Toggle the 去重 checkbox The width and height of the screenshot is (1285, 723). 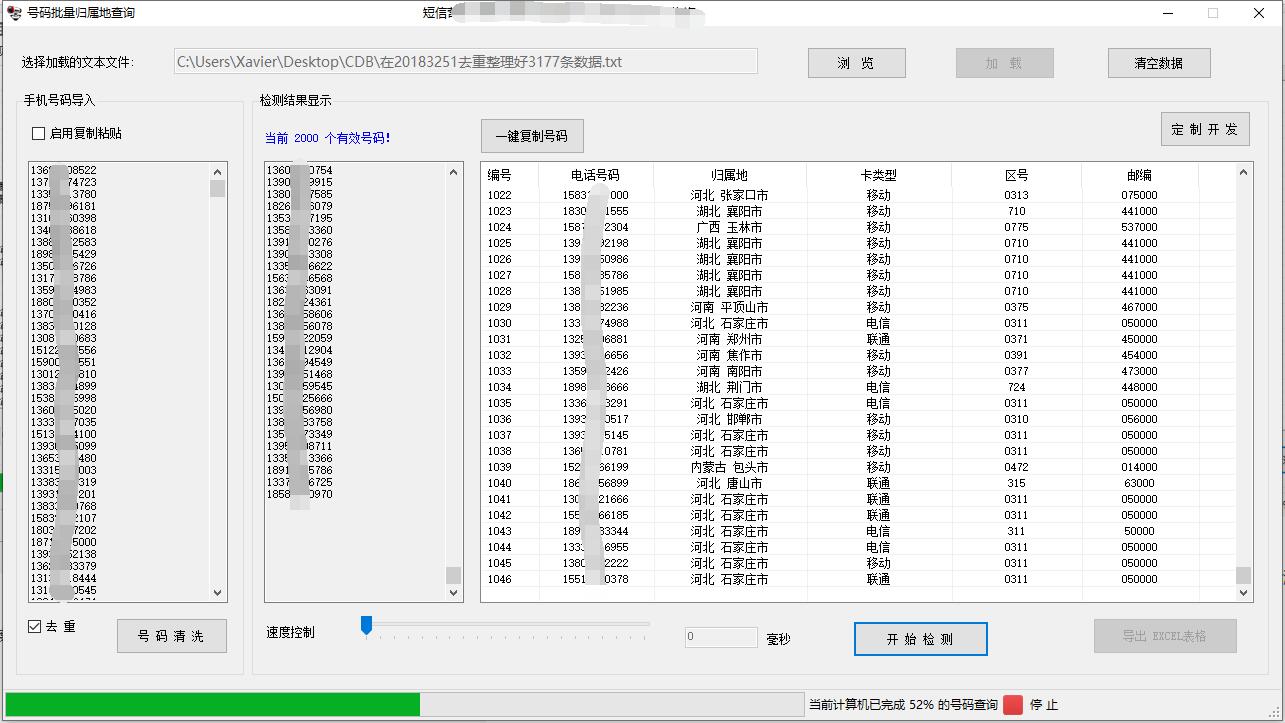pyautogui.click(x=35, y=626)
